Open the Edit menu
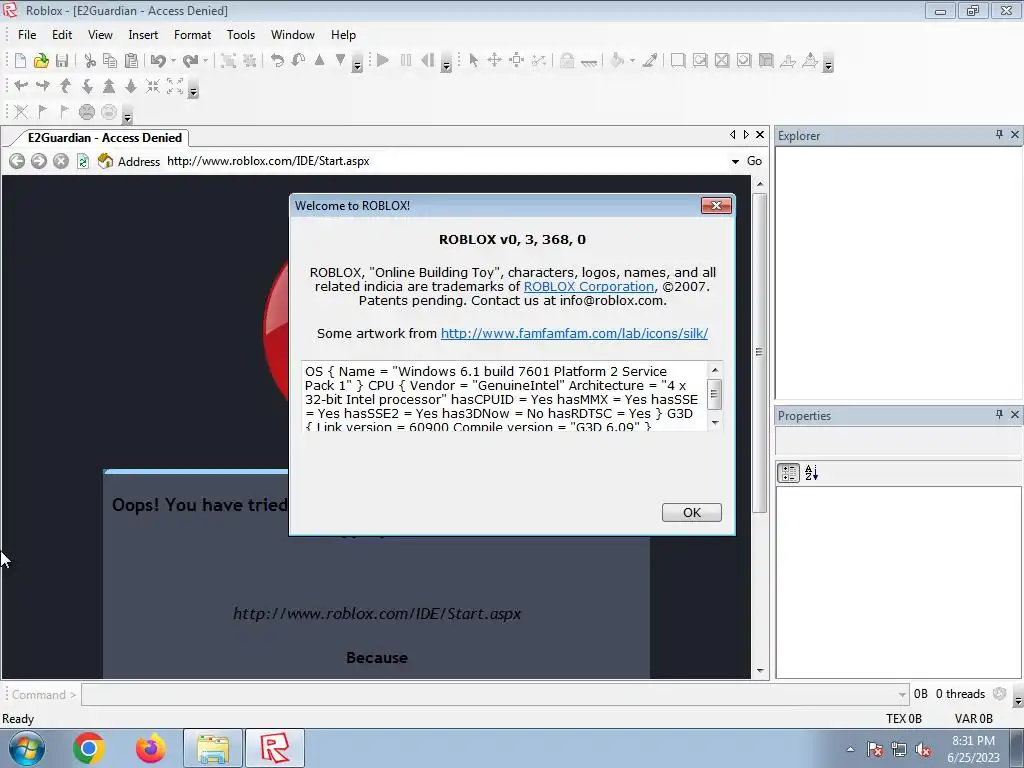Viewport: 1024px width, 768px height. coord(62,35)
